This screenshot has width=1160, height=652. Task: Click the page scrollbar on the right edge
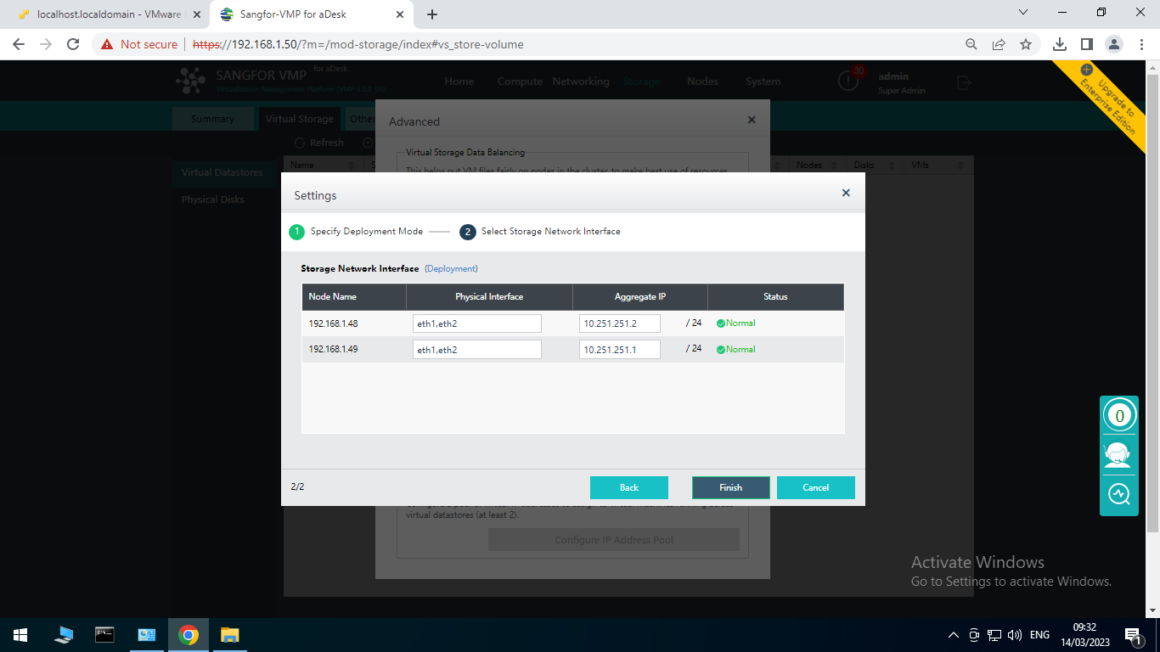1152,300
